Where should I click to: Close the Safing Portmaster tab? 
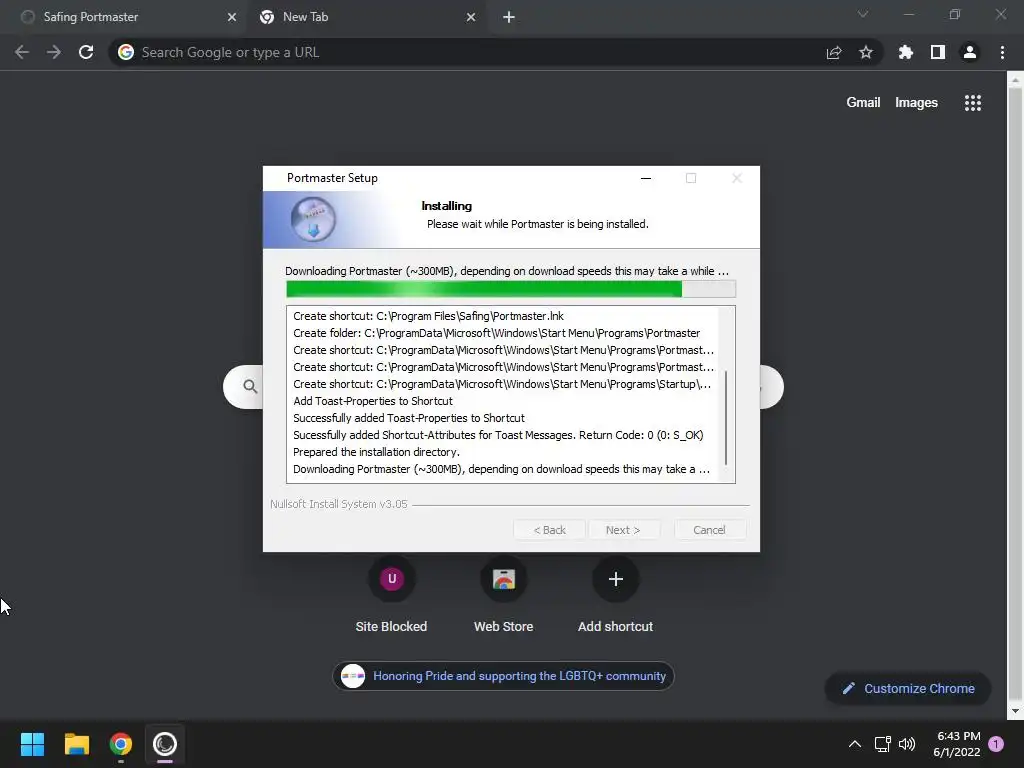point(232,17)
